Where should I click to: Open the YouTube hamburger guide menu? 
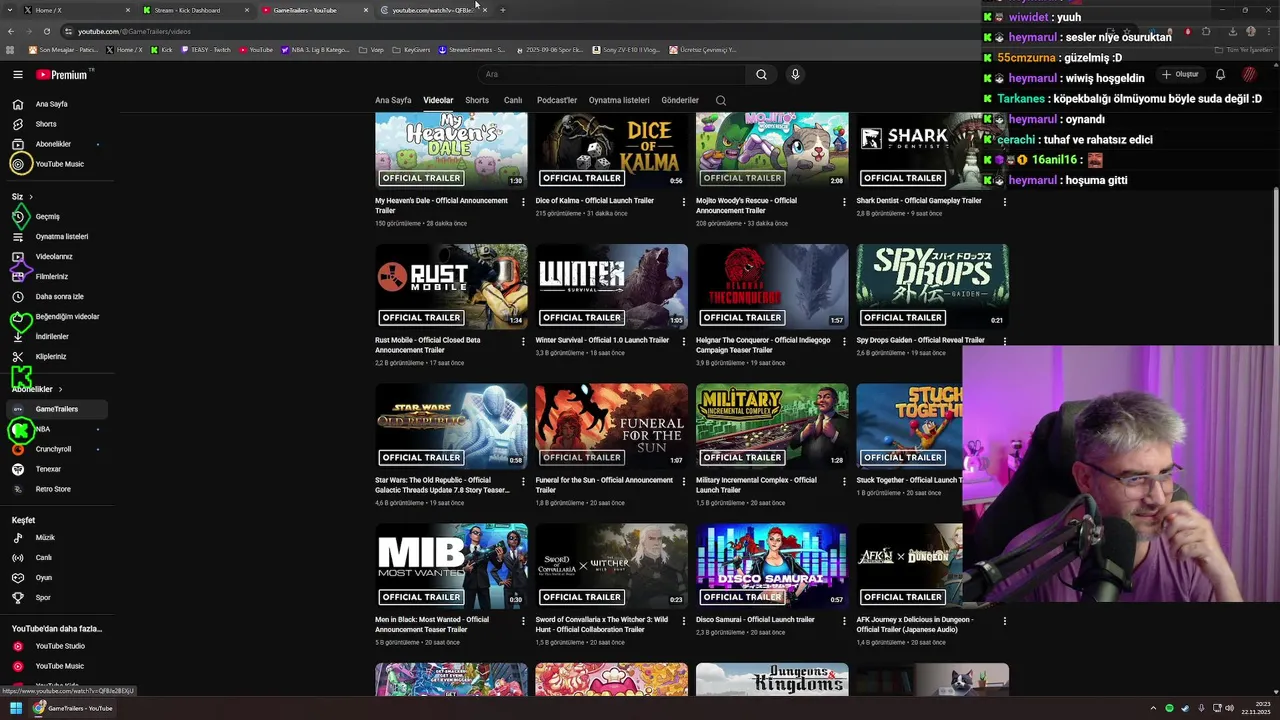pos(17,74)
